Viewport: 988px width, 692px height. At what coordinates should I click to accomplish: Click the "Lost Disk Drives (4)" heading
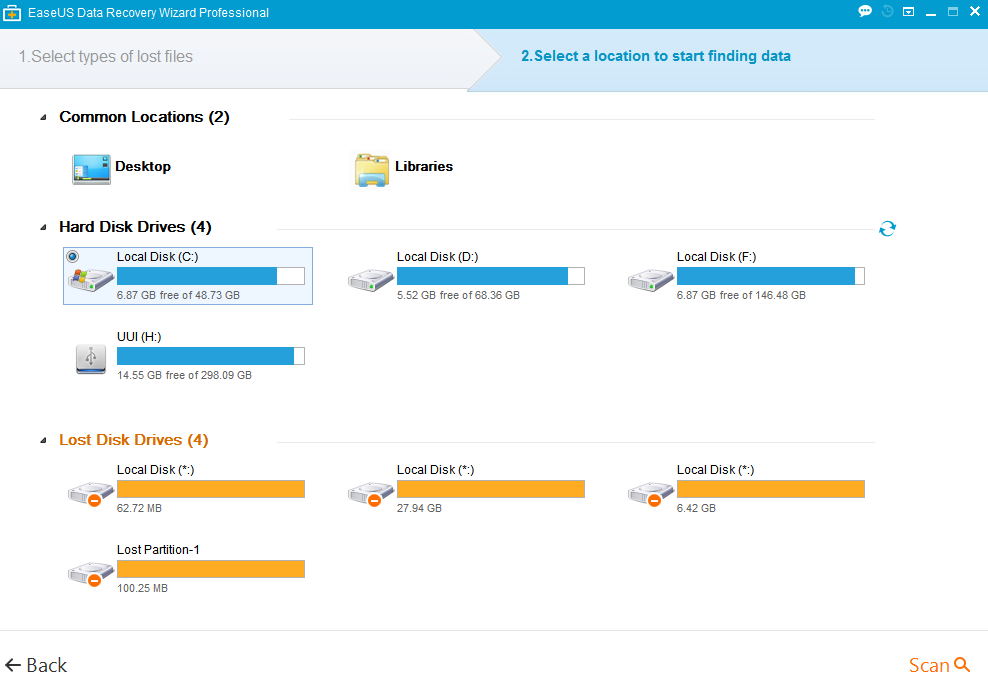134,440
